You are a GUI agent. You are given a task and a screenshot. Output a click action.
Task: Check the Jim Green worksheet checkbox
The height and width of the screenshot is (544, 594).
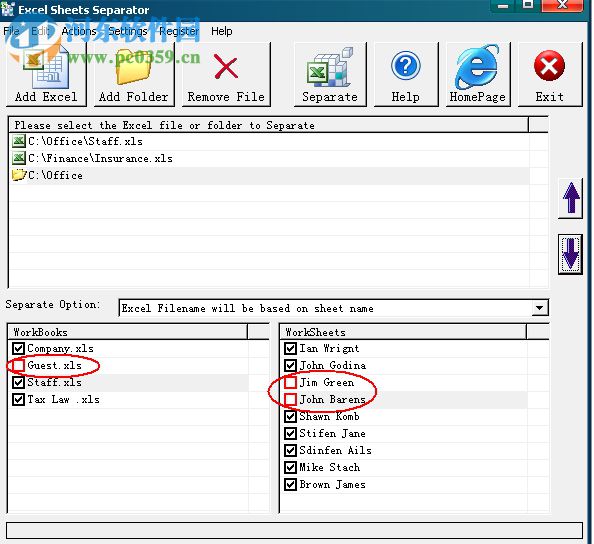[x=290, y=382]
